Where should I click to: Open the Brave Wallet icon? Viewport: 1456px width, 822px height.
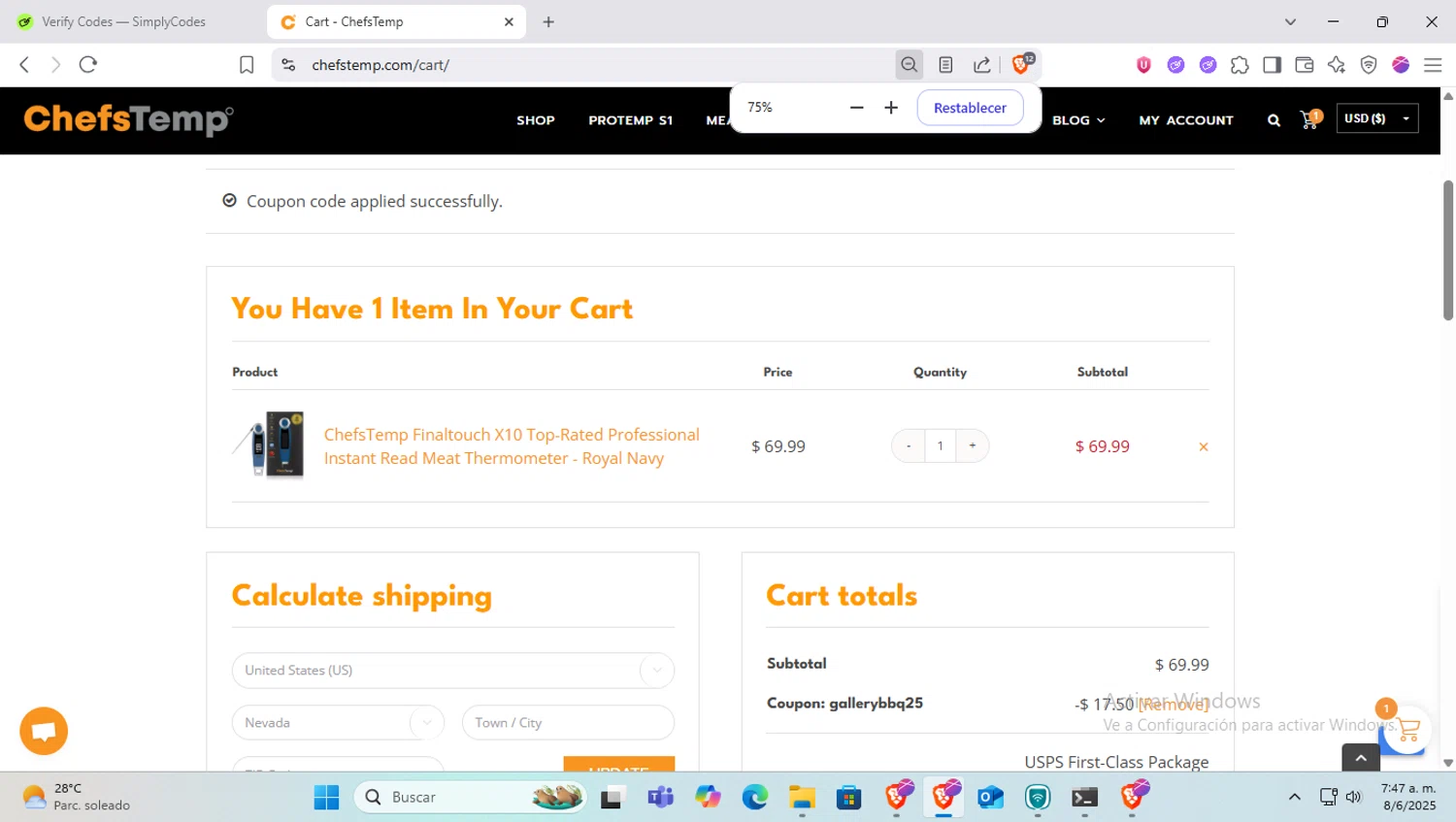coord(1304,65)
